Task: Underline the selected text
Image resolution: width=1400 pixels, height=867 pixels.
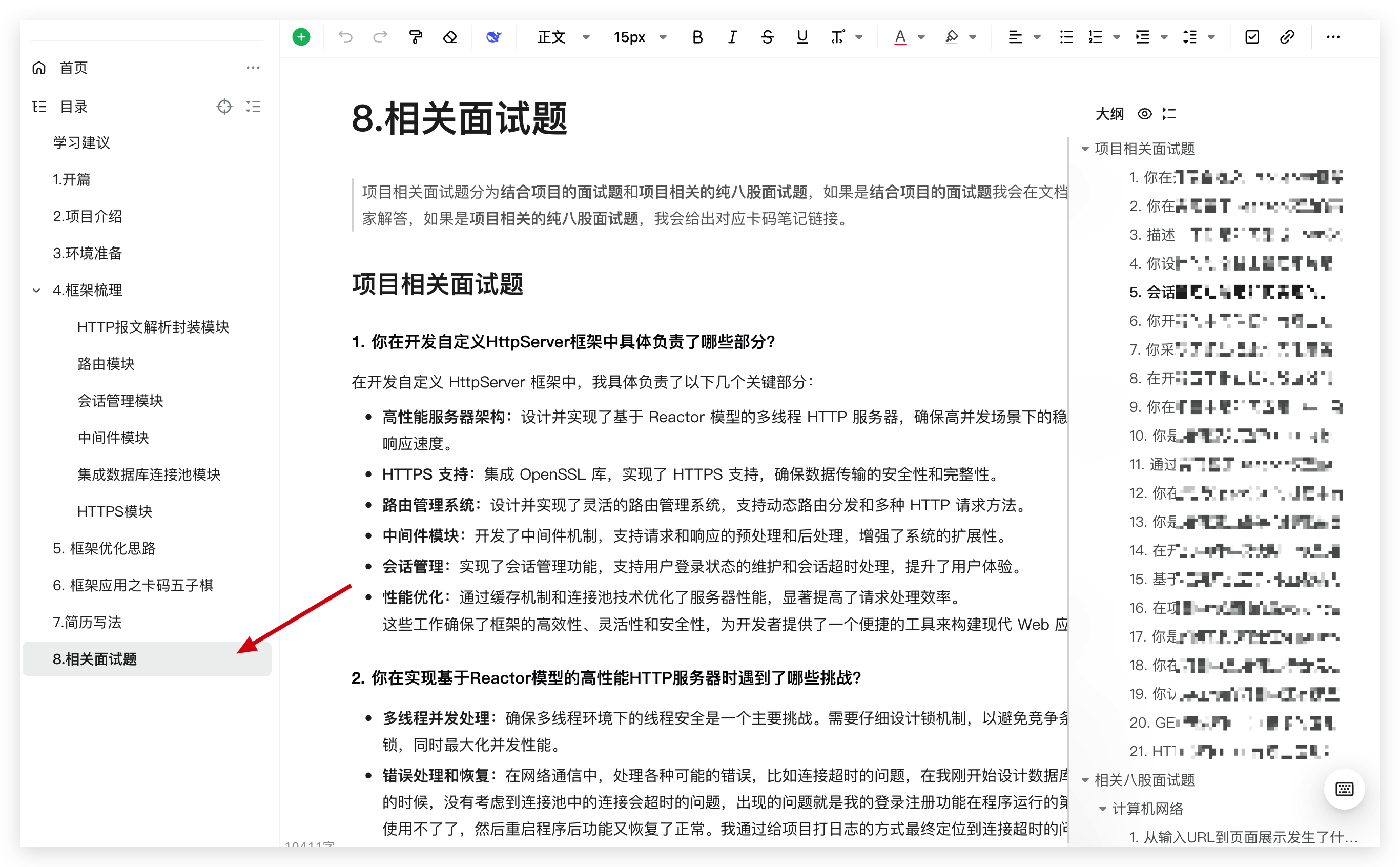Action: pyautogui.click(x=802, y=37)
